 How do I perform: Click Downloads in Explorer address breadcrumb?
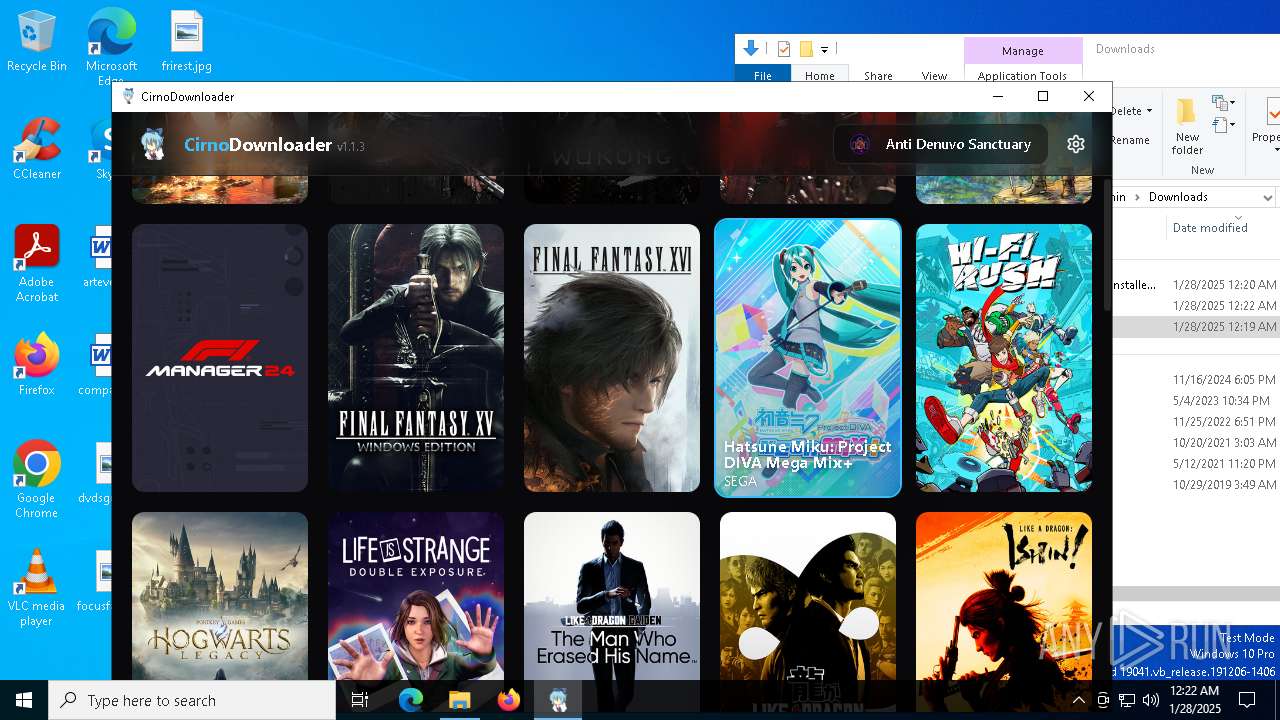1178,197
